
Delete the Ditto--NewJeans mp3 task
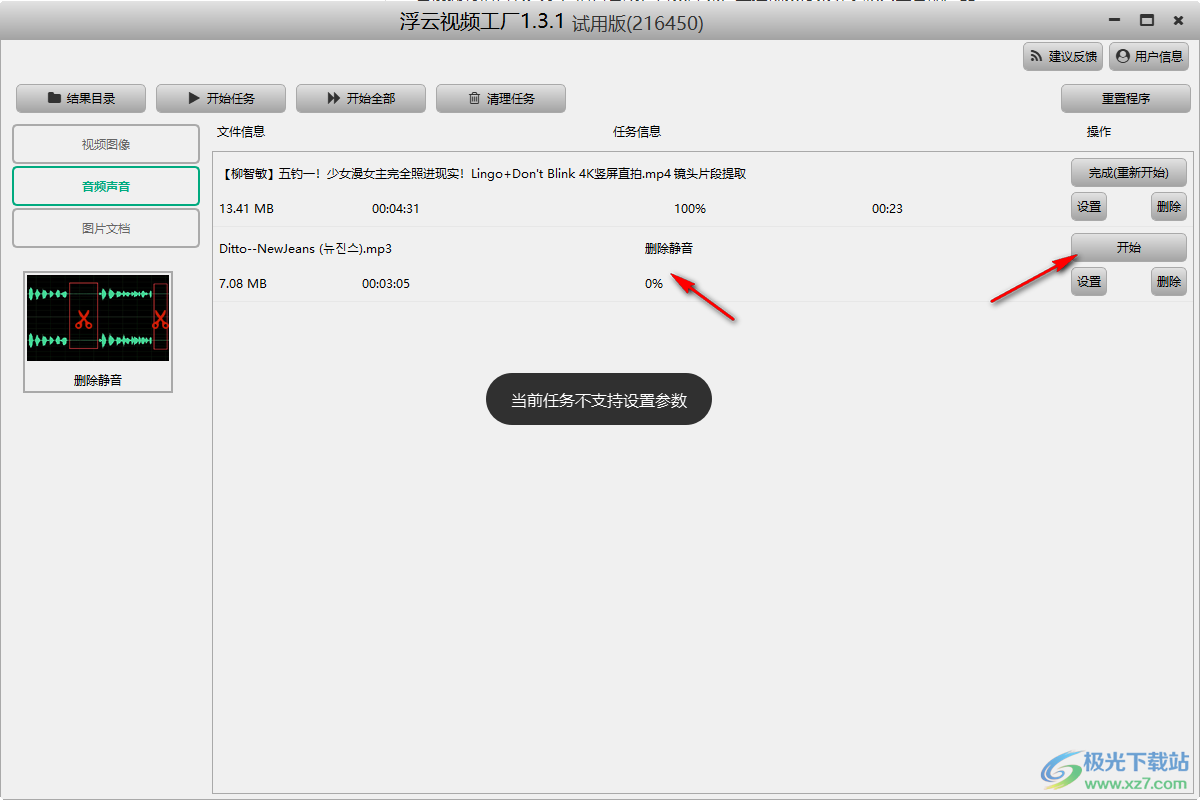click(x=1168, y=282)
